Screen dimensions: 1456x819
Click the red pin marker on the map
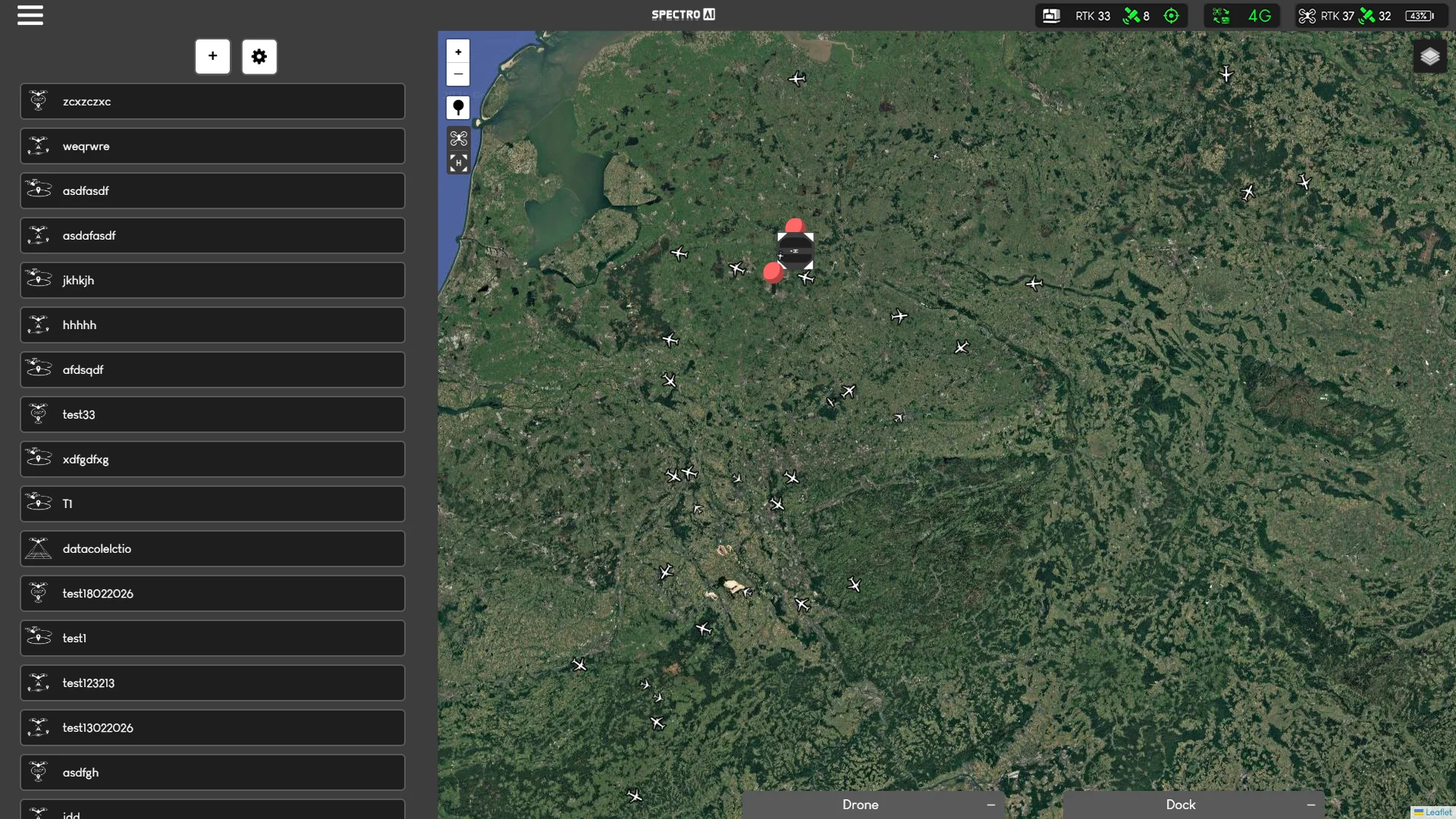(794, 224)
